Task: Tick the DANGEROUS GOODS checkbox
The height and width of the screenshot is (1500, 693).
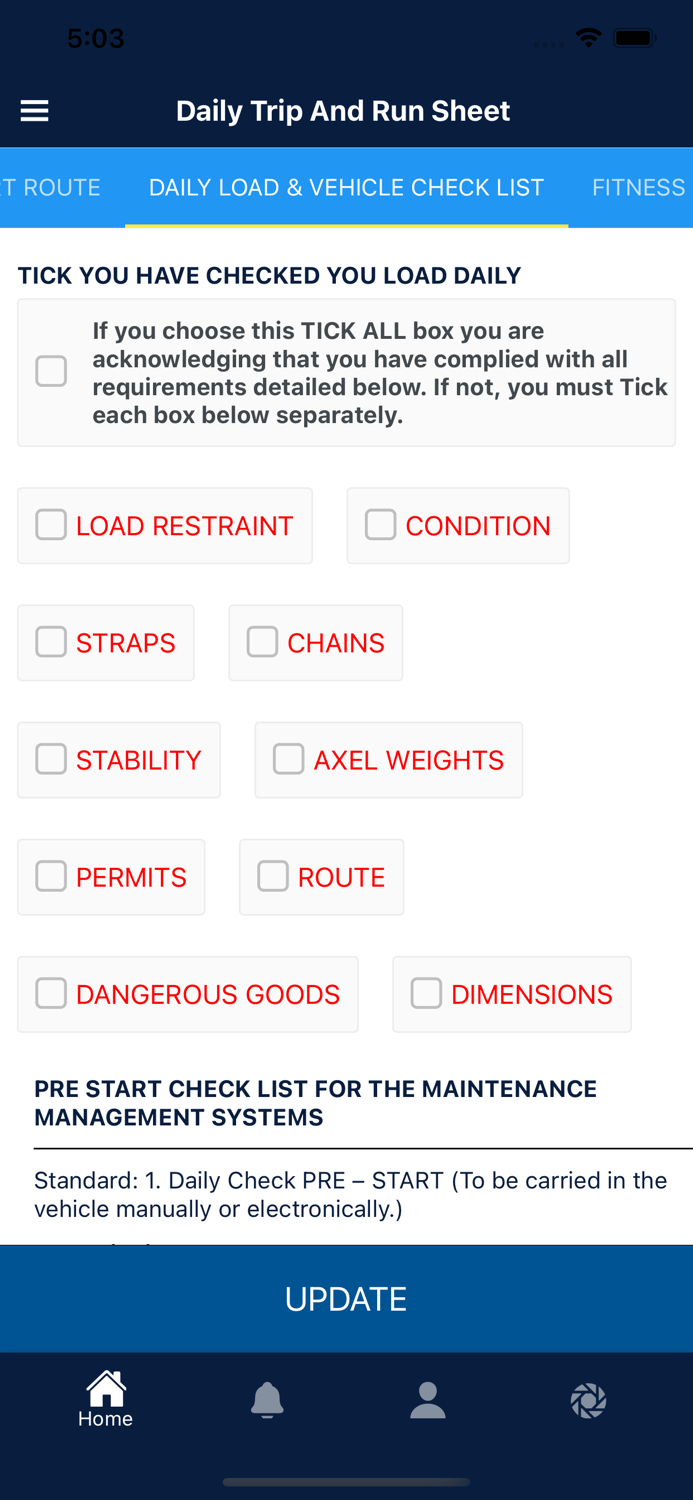Action: (x=50, y=992)
